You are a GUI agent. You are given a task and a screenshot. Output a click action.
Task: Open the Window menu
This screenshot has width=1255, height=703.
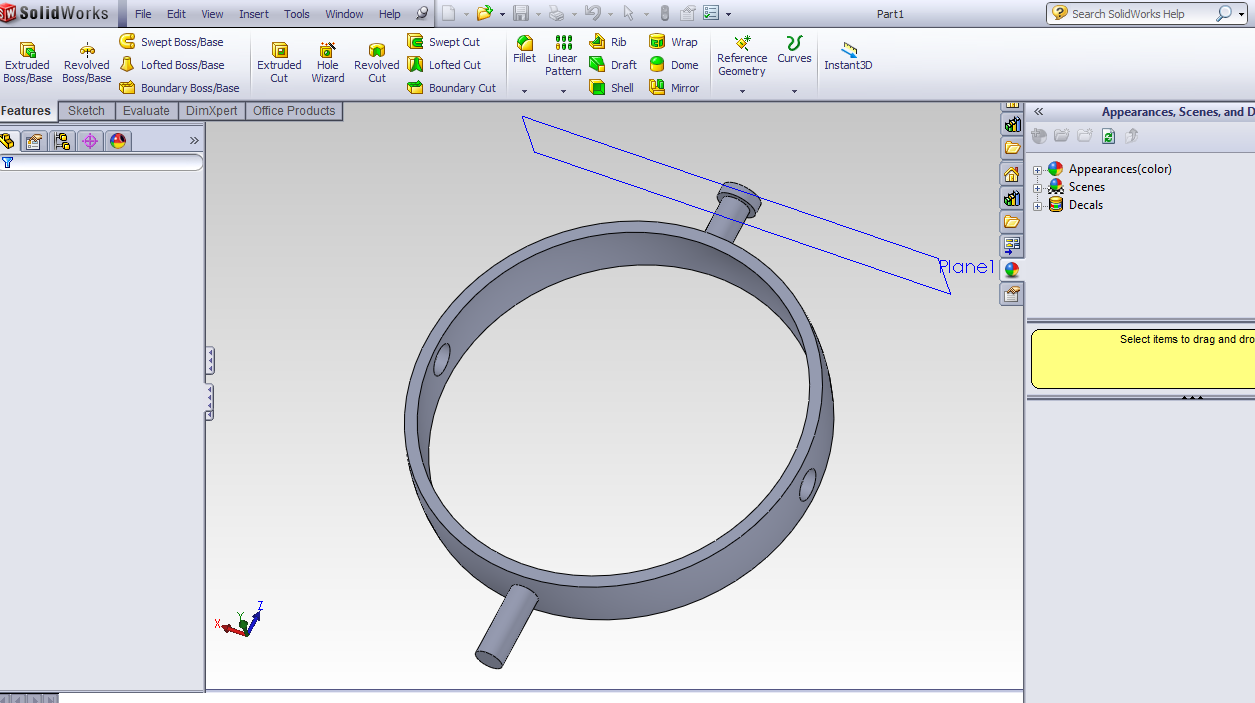coord(344,14)
